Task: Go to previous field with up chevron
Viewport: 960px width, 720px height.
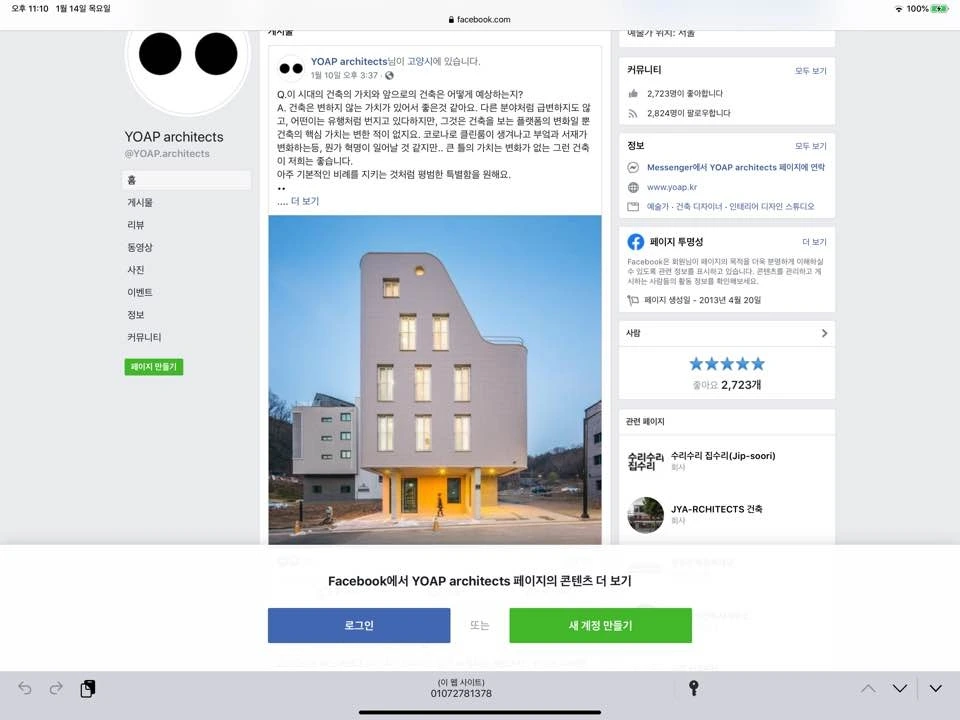Action: pos(868,688)
